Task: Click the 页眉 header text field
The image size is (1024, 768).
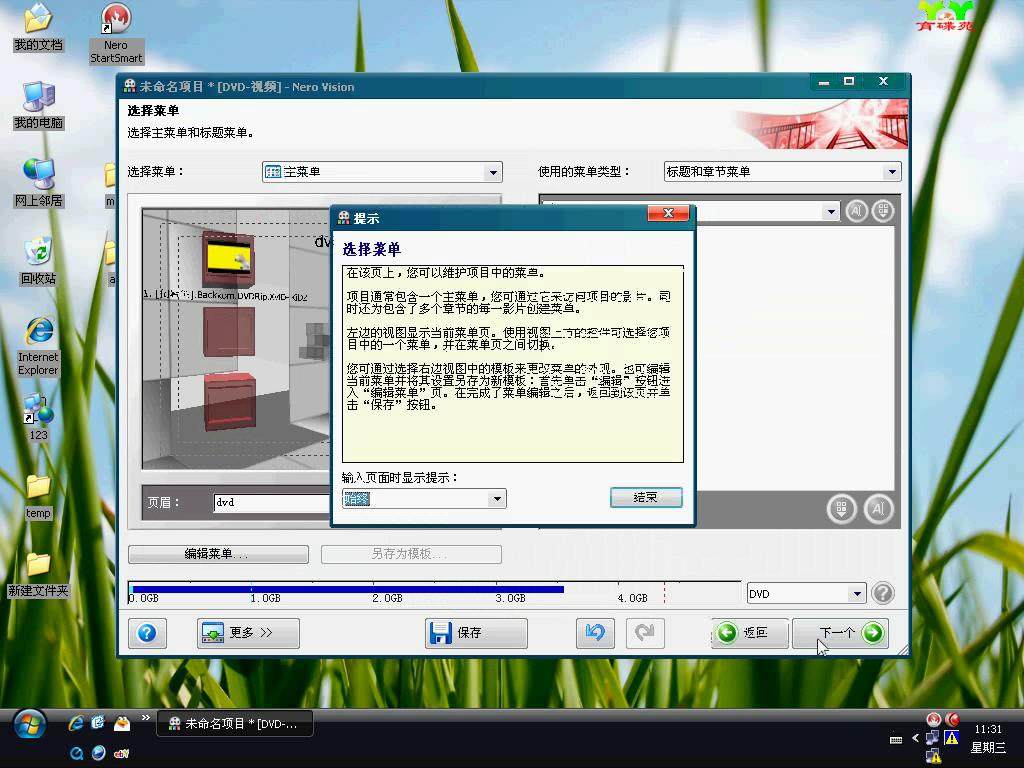Action: [x=272, y=503]
